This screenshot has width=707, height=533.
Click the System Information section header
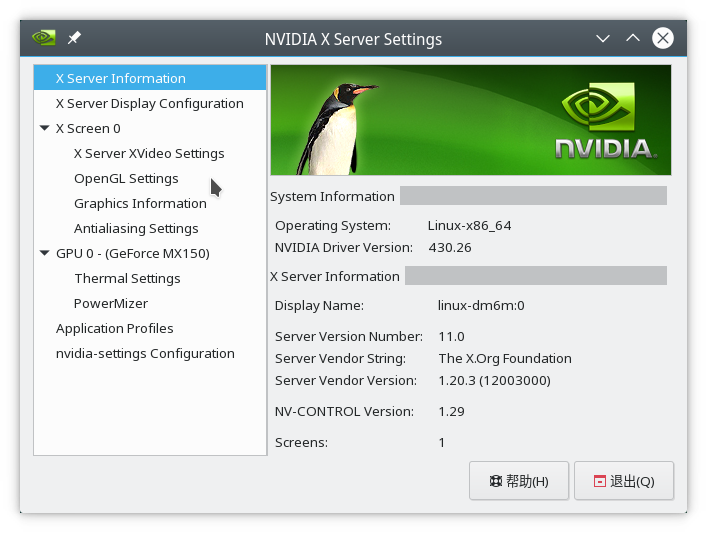point(332,197)
